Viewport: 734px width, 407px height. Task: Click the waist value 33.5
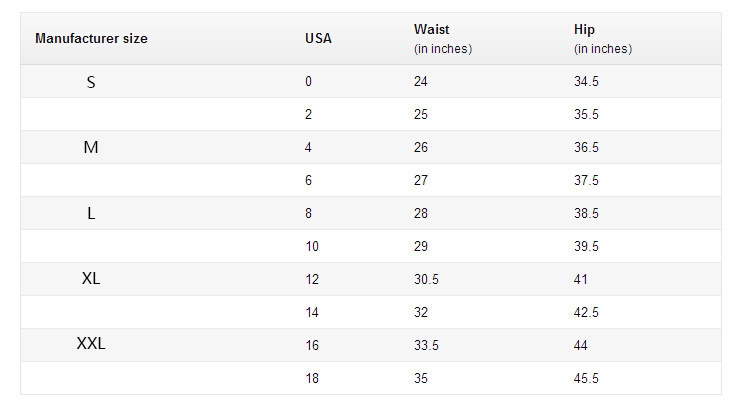coord(426,346)
